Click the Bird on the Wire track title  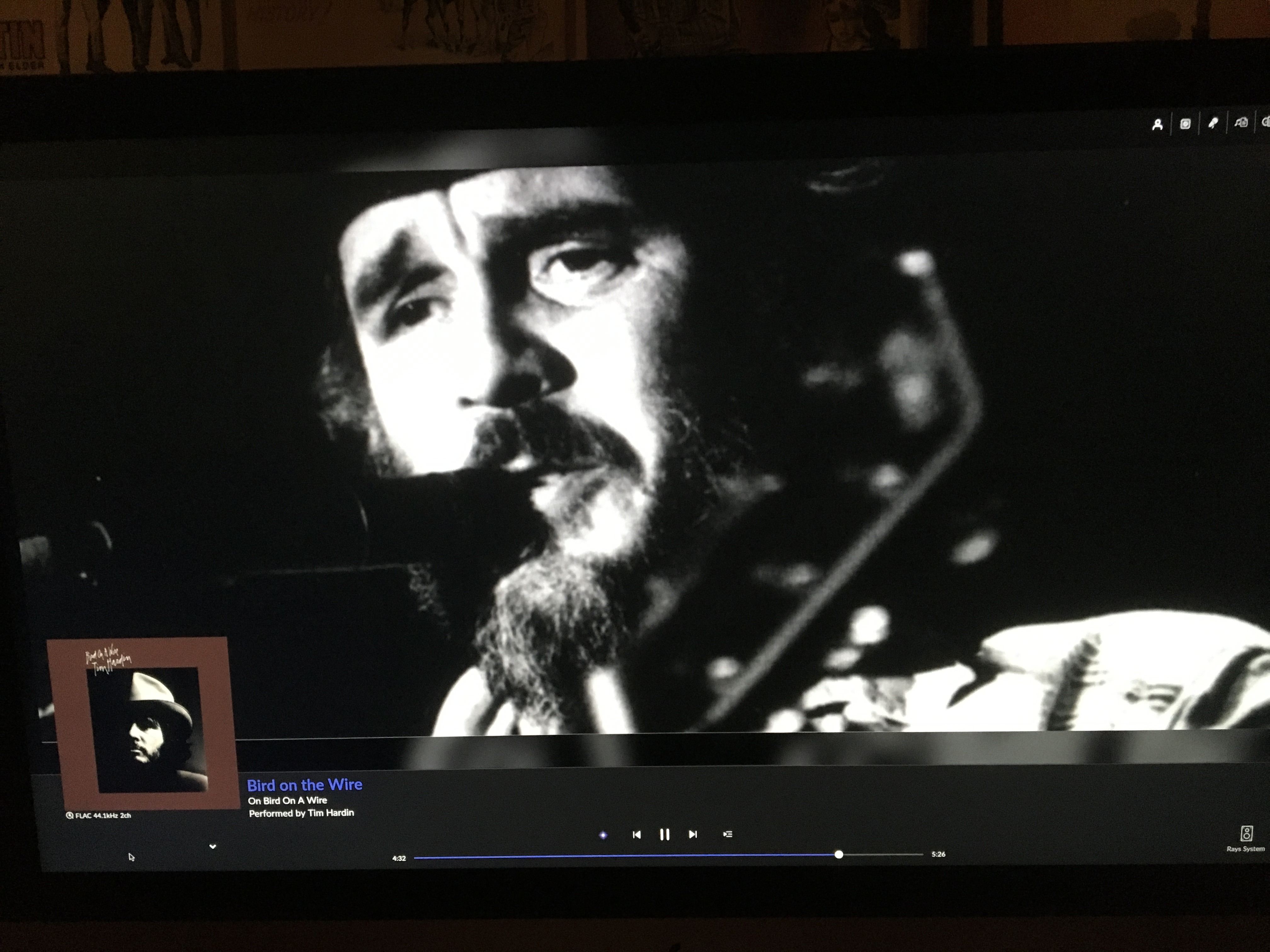304,785
